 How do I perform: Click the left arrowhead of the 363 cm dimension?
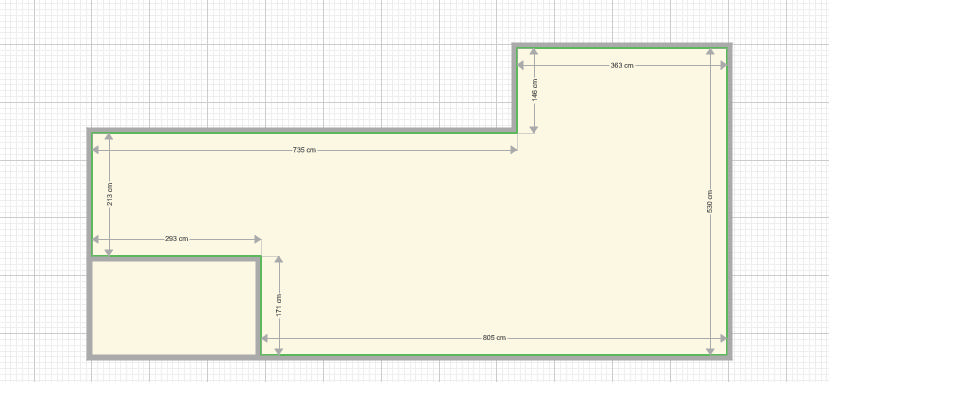pos(521,65)
